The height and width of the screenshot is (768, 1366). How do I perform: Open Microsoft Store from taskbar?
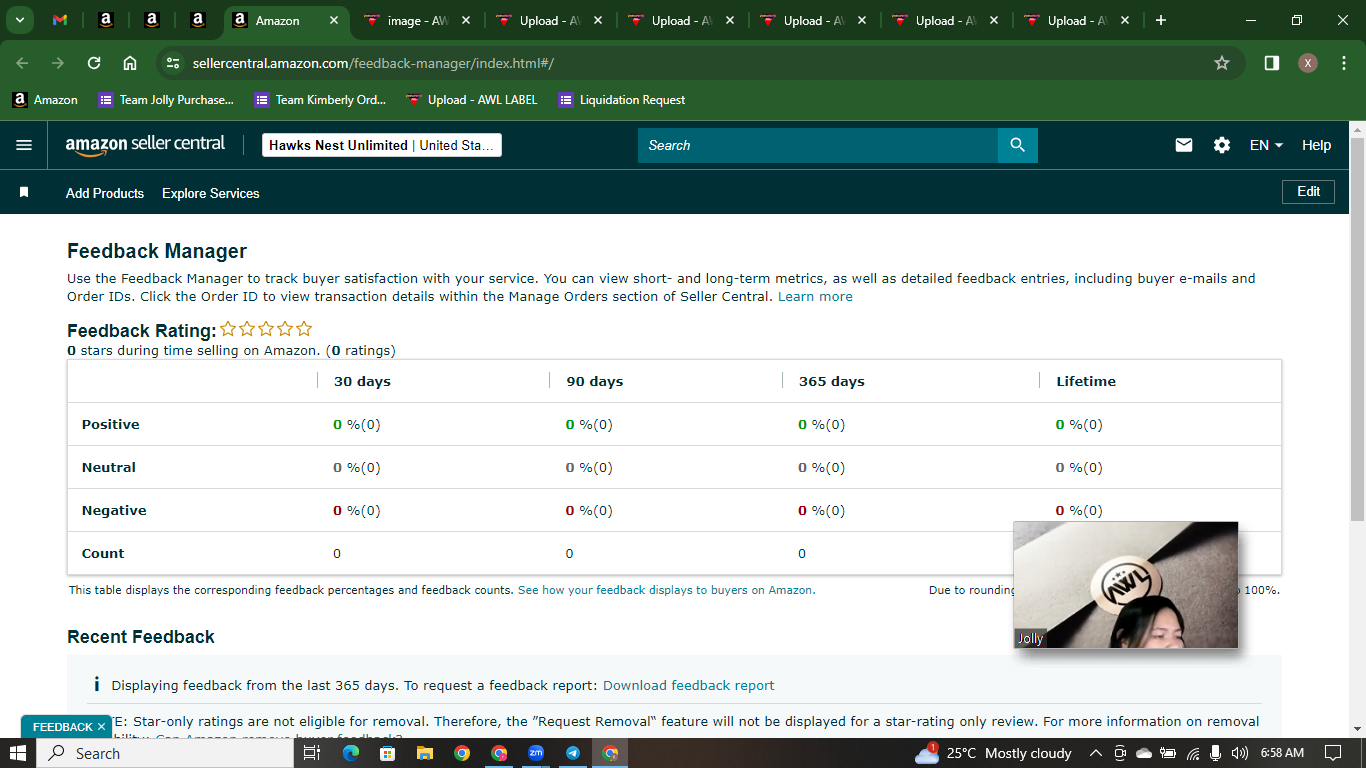[387, 753]
